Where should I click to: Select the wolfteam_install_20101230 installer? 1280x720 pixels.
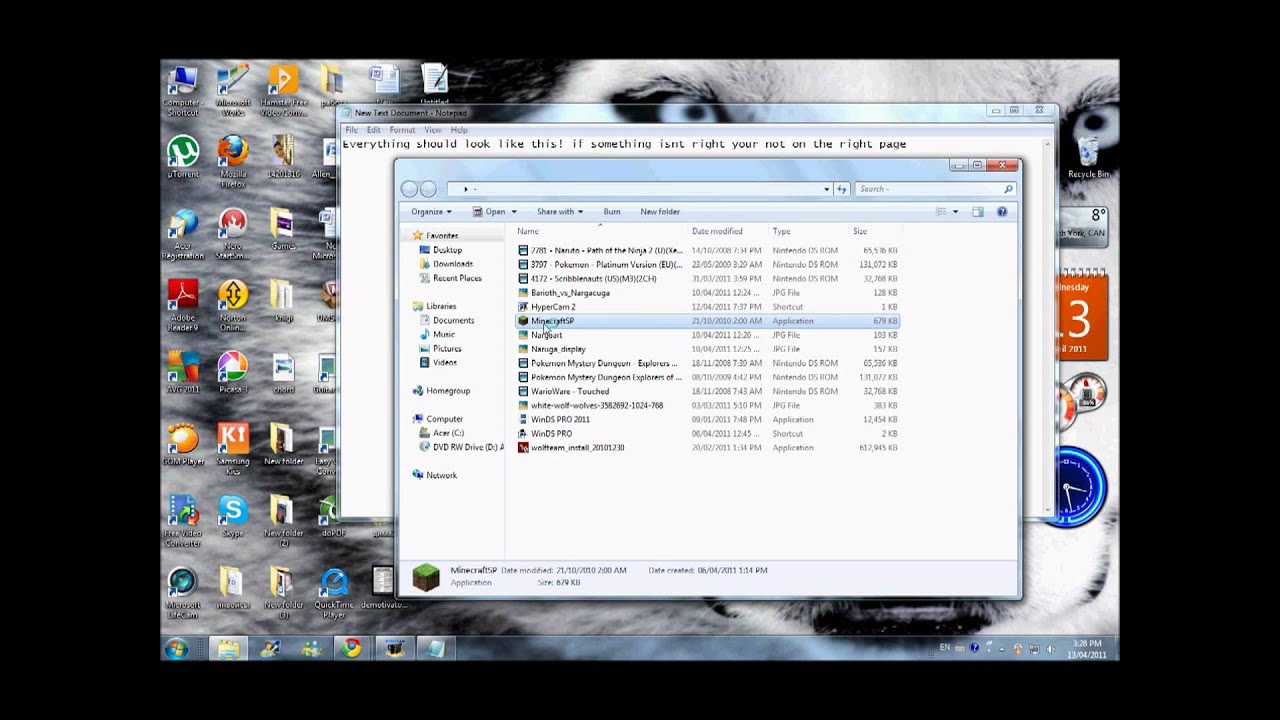click(707, 448)
